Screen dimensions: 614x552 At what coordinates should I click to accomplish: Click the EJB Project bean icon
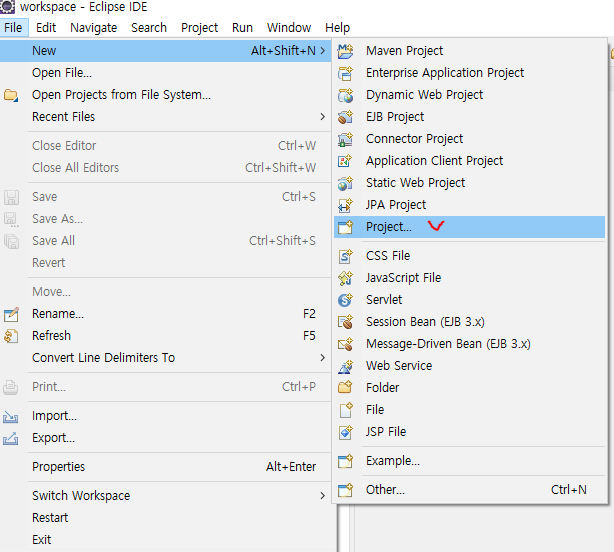pyautogui.click(x=345, y=117)
